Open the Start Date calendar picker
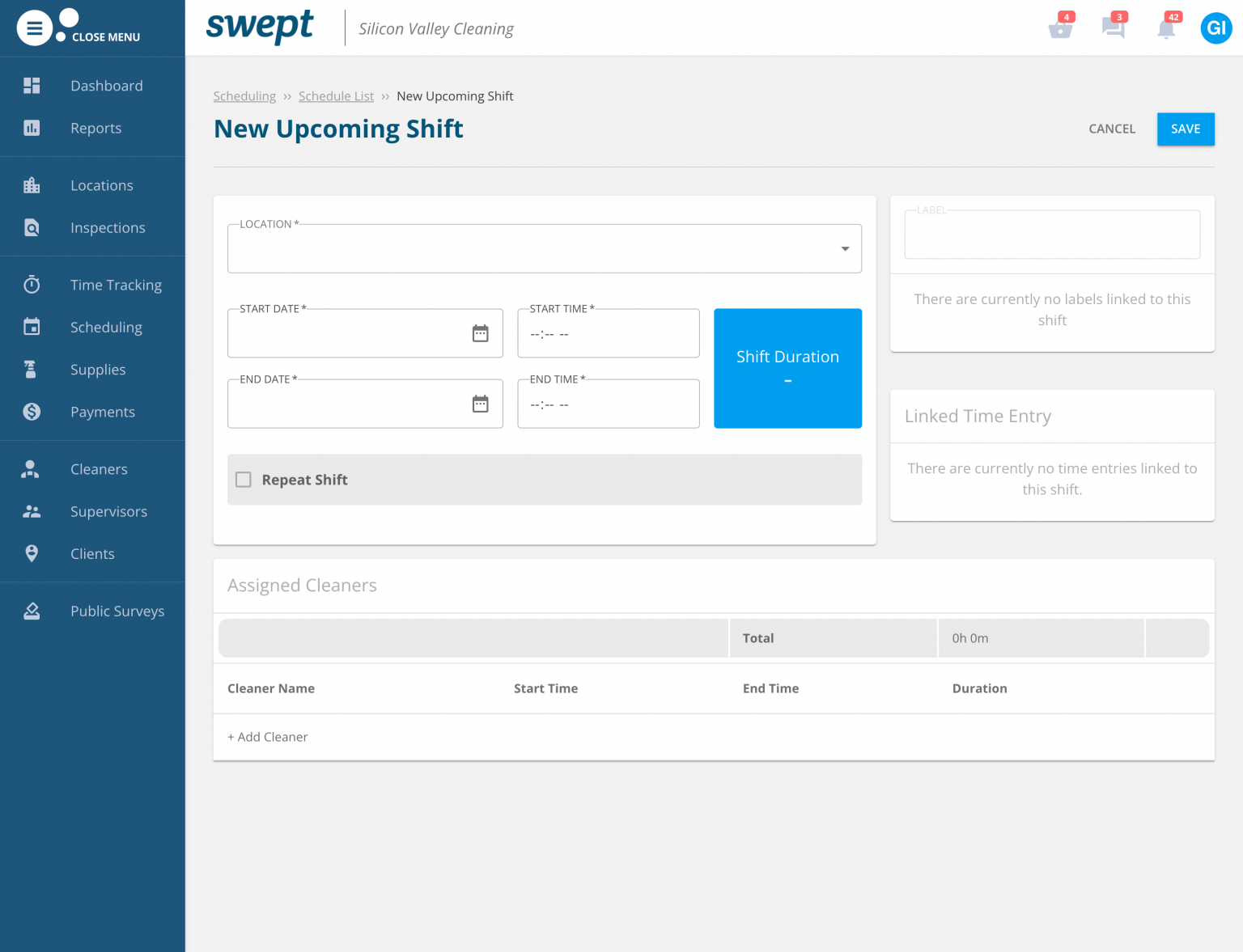 coord(481,332)
